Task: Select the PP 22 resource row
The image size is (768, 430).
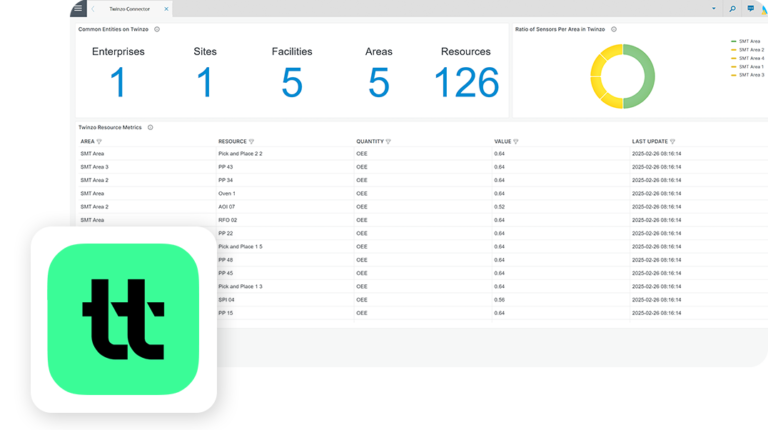Action: point(225,233)
